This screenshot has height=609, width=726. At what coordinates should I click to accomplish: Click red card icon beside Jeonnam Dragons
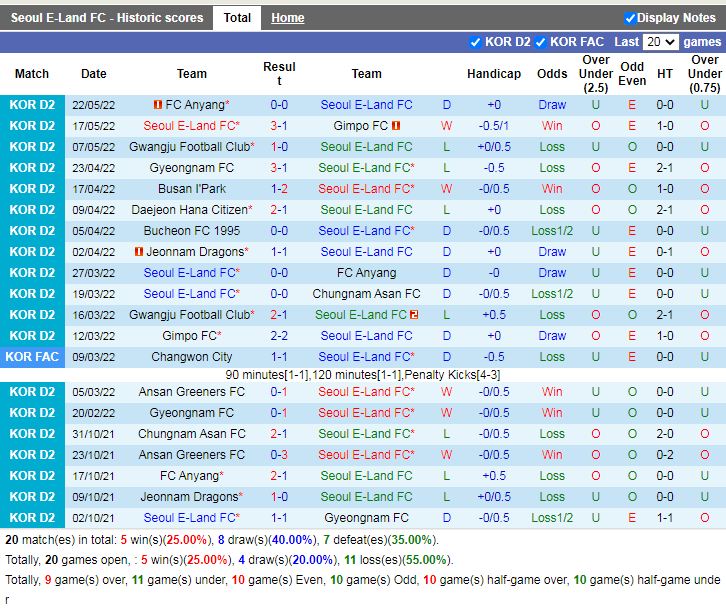point(138,252)
